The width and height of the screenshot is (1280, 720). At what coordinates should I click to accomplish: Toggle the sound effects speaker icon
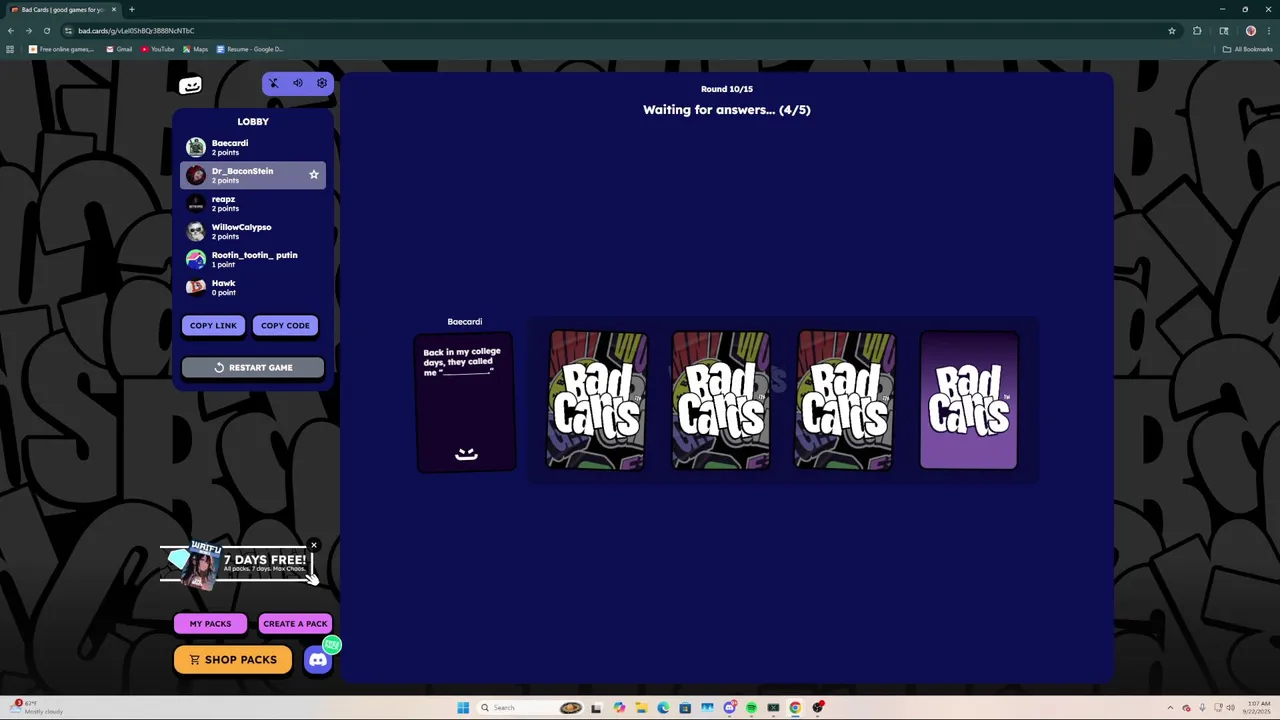pos(297,83)
